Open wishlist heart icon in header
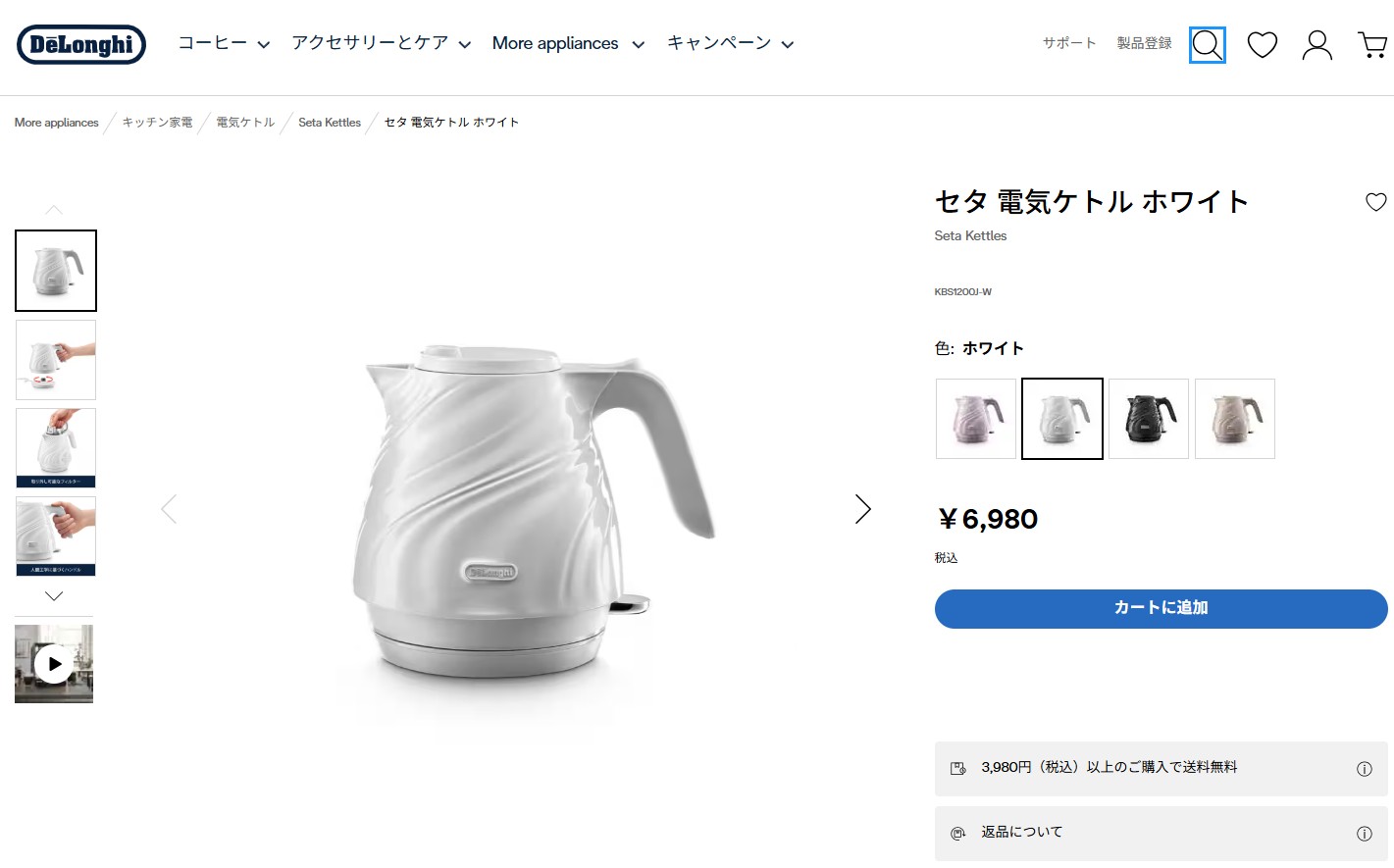Viewport: 1394px width, 868px height. 1262,44
